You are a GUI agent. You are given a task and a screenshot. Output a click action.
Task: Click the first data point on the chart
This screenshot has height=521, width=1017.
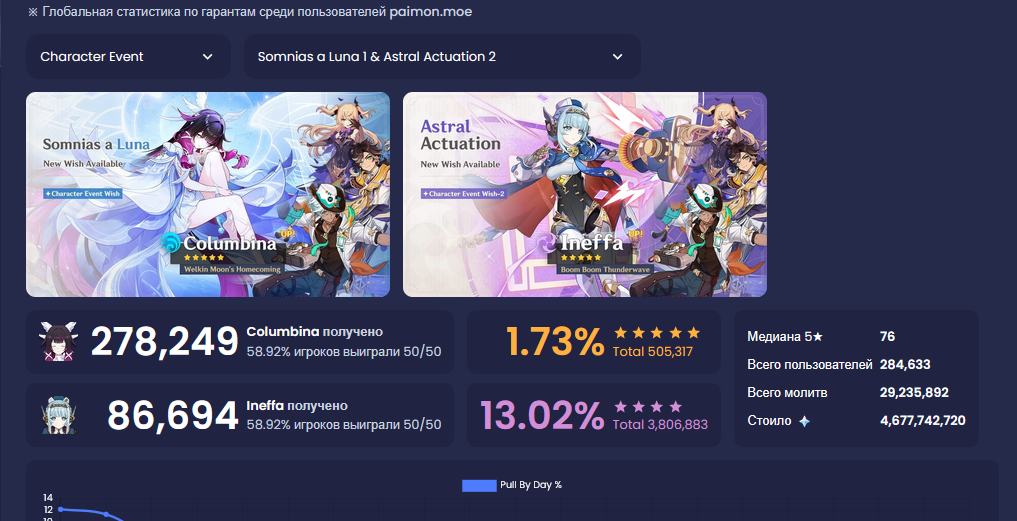point(61,509)
